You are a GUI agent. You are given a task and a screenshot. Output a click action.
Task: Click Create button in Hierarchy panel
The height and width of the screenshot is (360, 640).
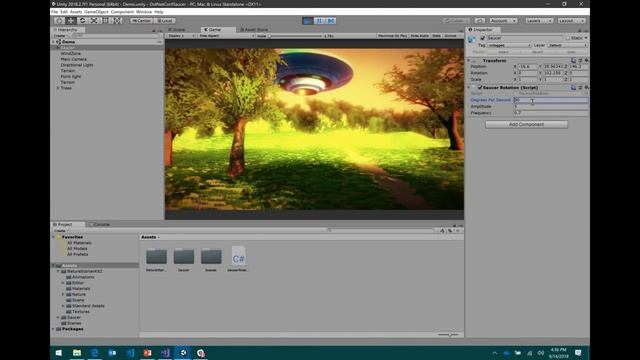(x=60, y=36)
